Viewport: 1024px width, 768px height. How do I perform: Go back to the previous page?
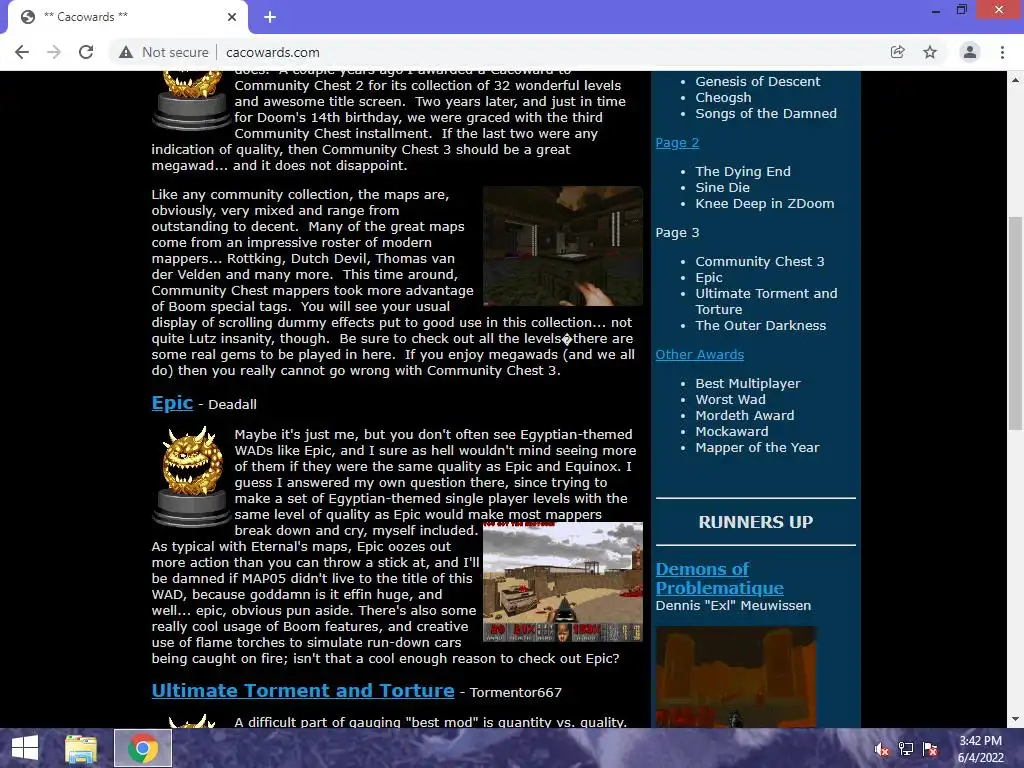point(22,52)
